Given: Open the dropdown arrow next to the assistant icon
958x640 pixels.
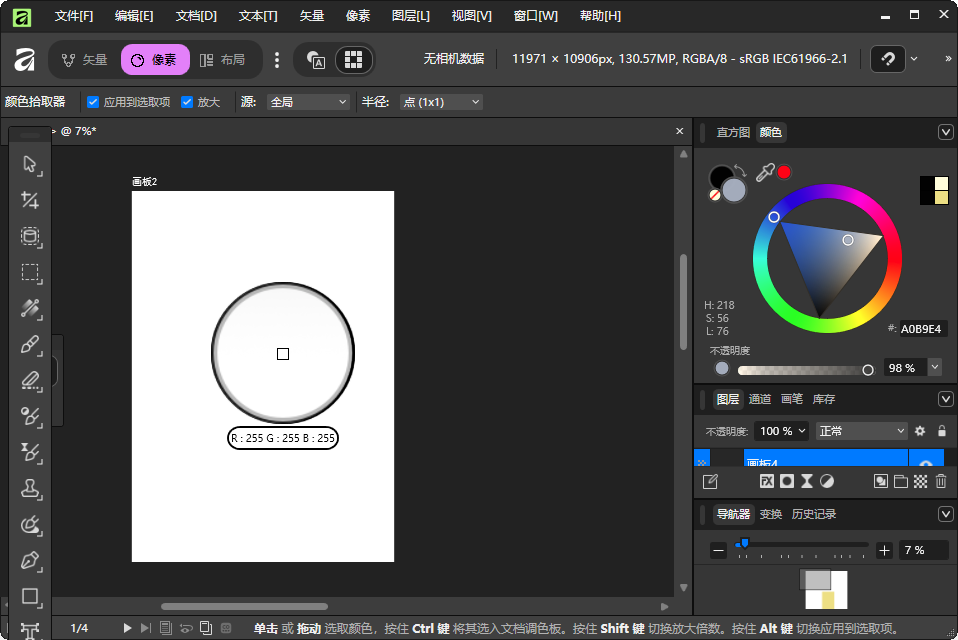Looking at the screenshot, I should [x=914, y=59].
